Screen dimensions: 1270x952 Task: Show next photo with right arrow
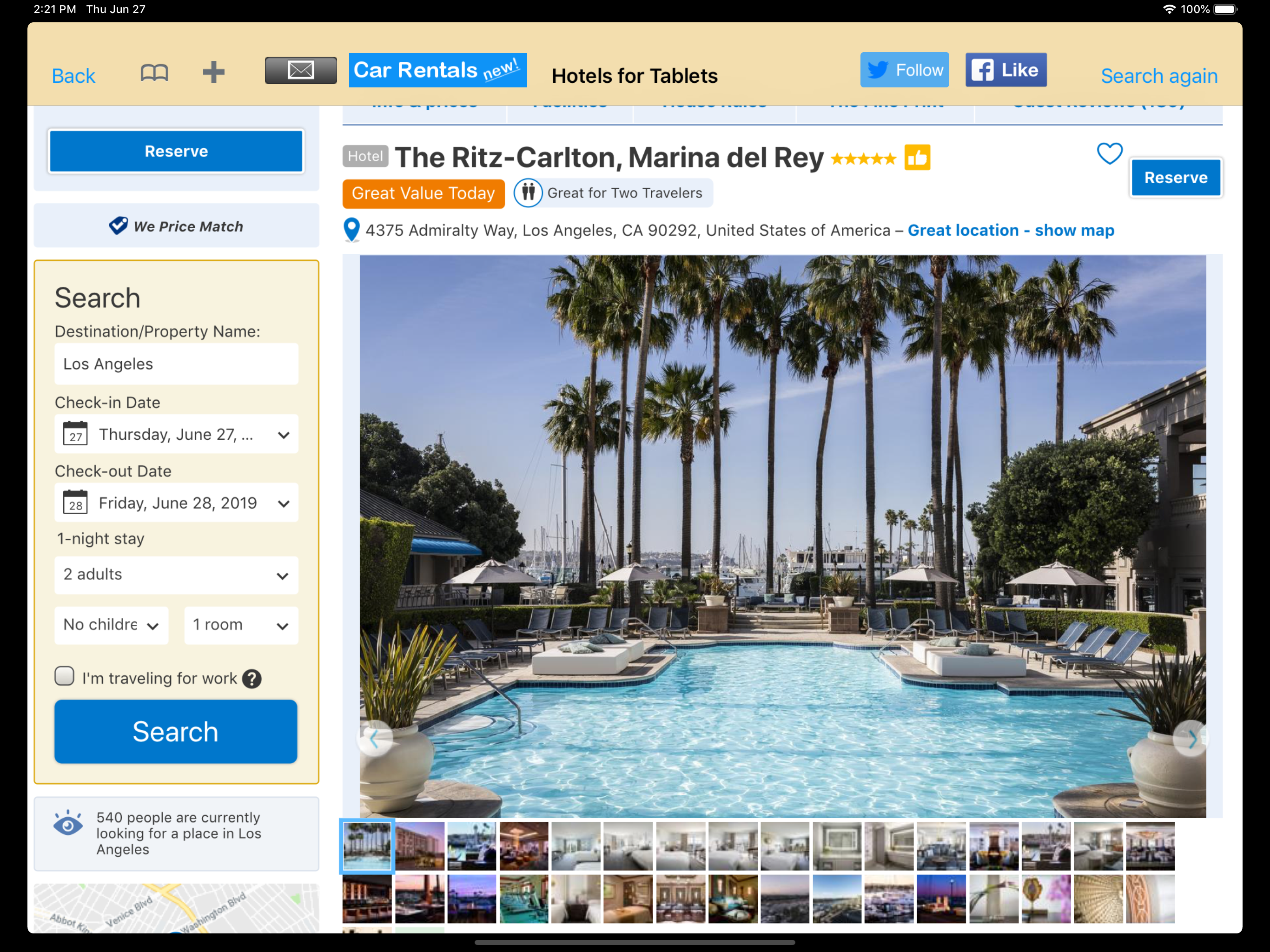click(1191, 739)
